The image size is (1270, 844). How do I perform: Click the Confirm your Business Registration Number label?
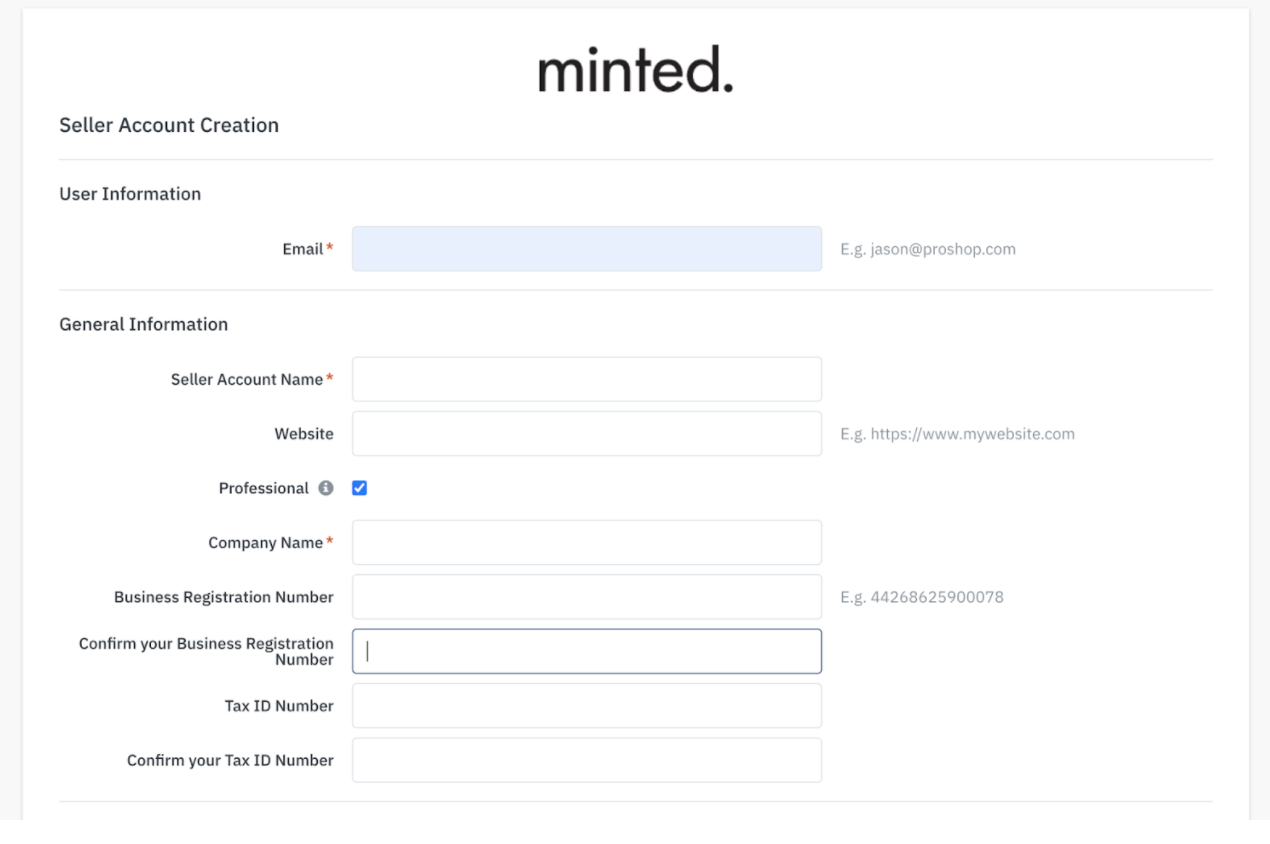tap(206, 651)
